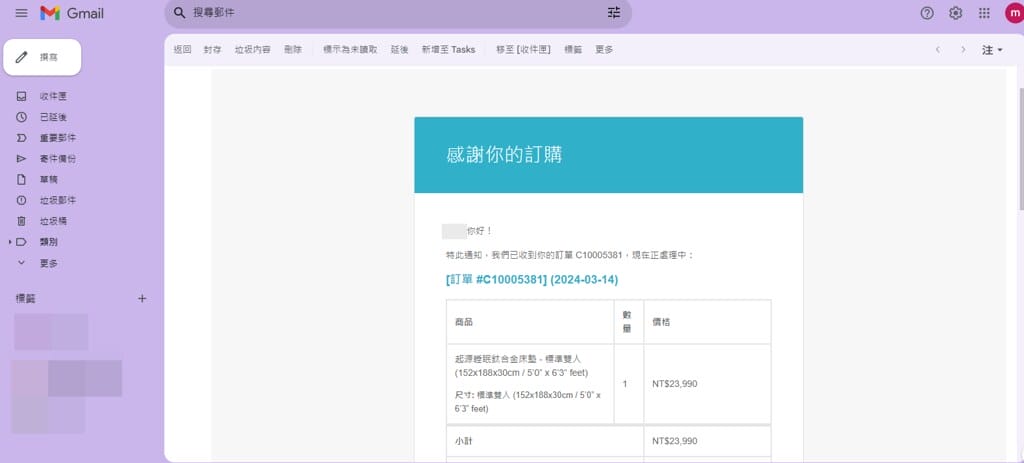Open the 標籤 toolbar option
Image resolution: width=1024 pixels, height=463 pixels.
pyautogui.click(x=573, y=50)
